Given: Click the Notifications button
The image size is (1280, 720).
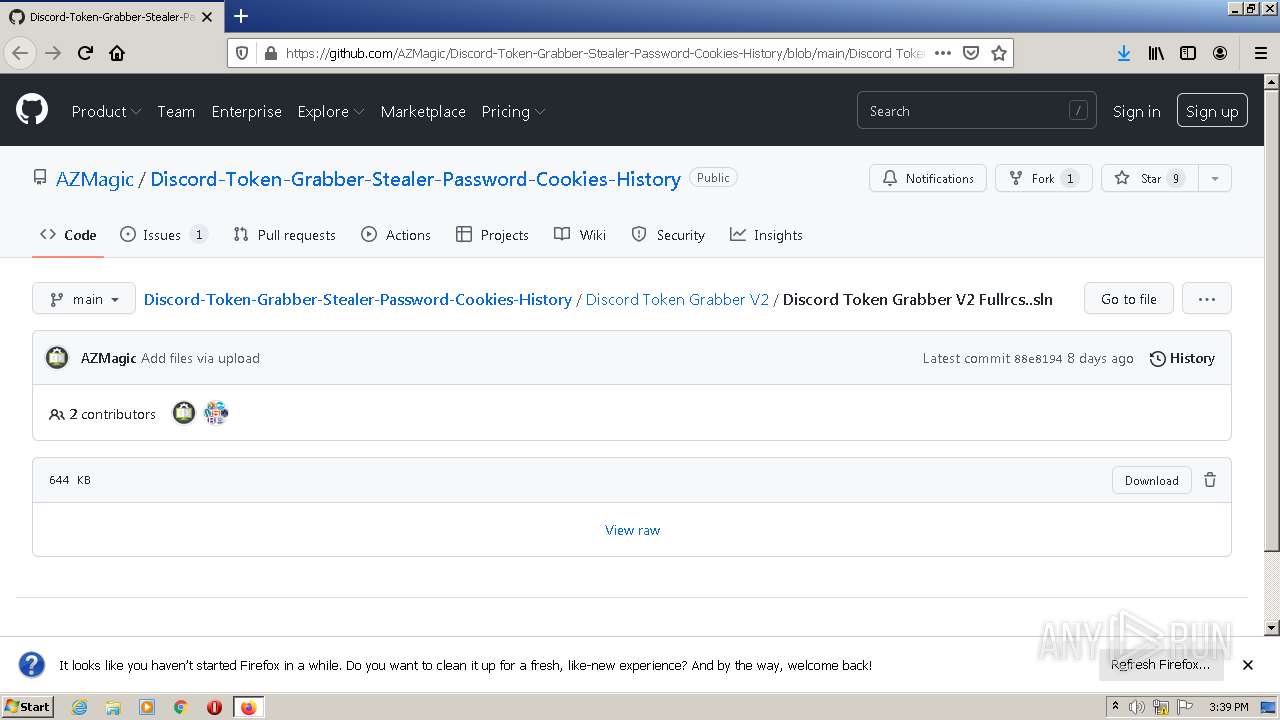Looking at the screenshot, I should [x=928, y=178].
